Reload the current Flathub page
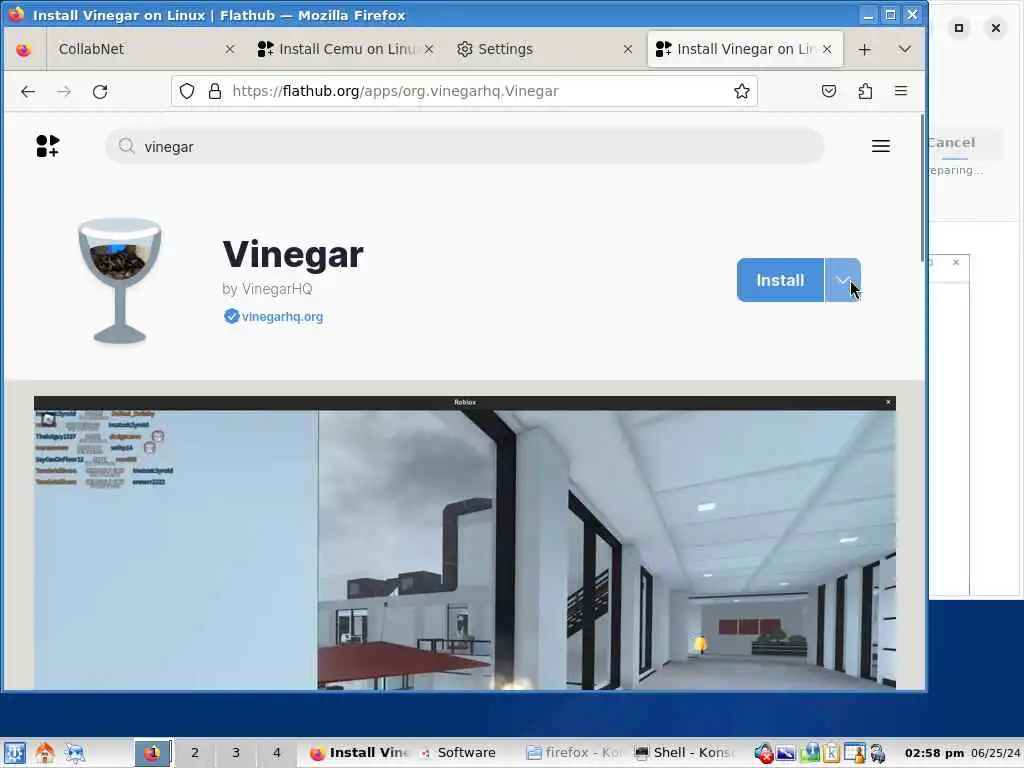 point(100,91)
